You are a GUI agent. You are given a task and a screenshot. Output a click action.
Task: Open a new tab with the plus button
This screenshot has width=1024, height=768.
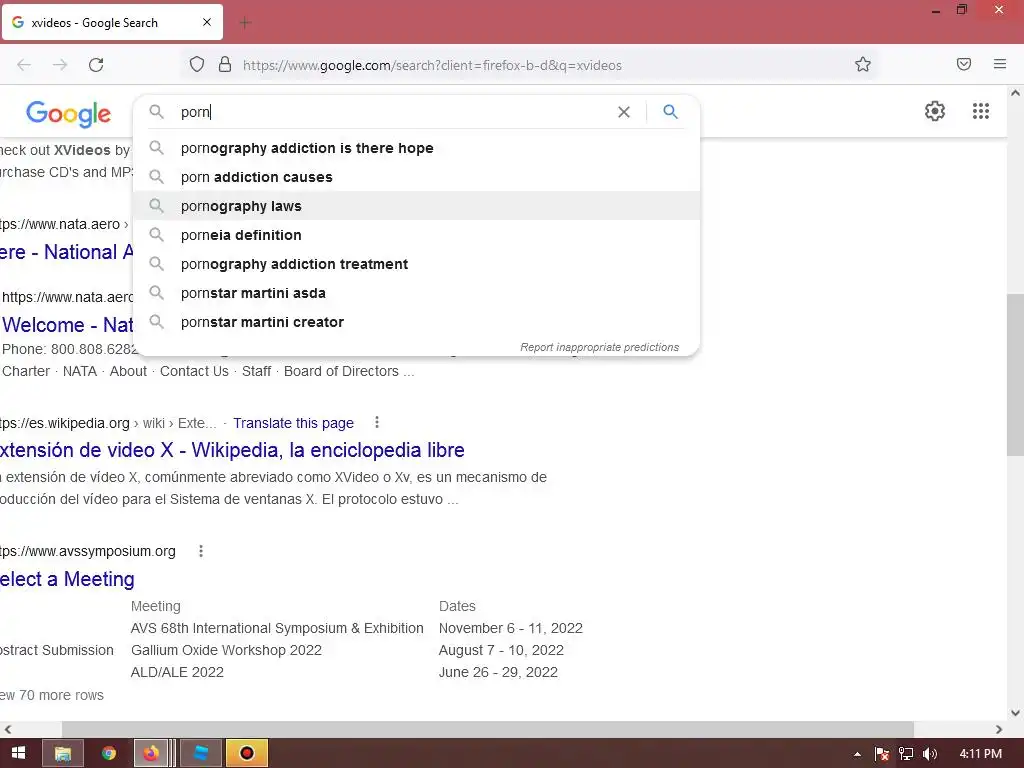(245, 23)
